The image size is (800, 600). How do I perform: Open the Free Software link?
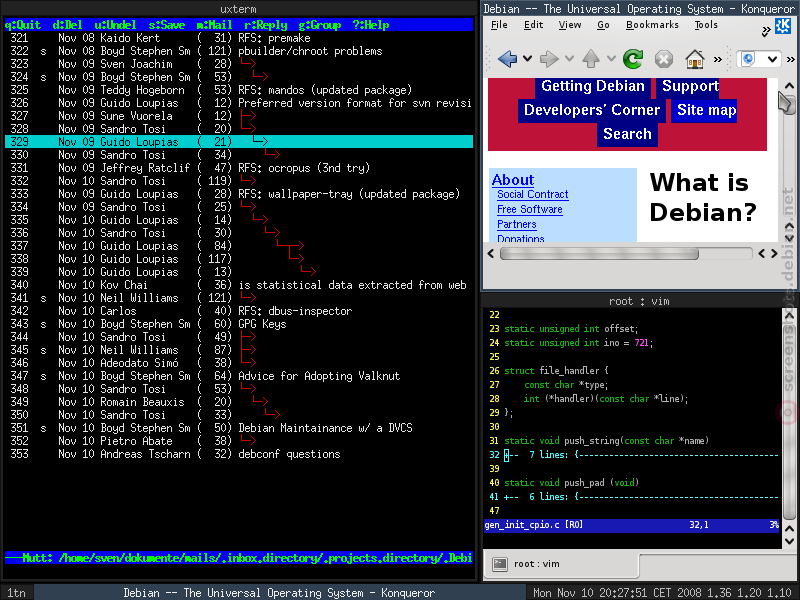tap(530, 209)
